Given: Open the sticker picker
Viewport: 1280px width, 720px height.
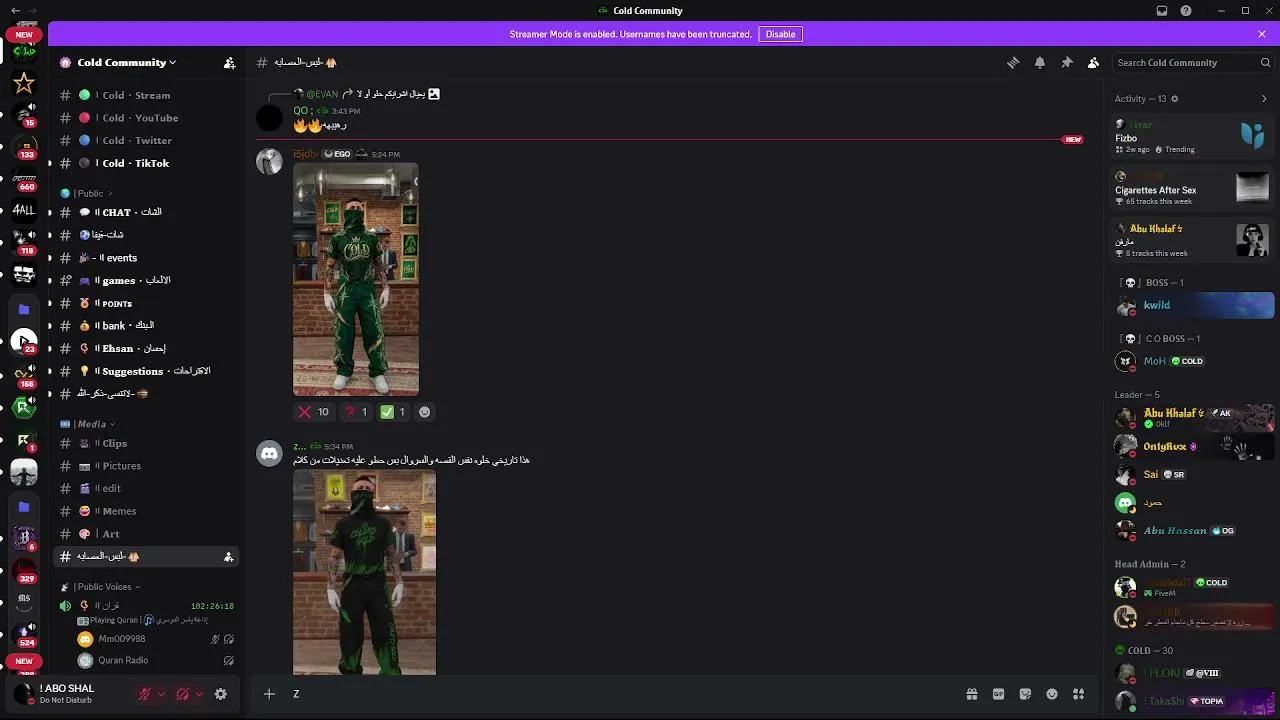Looking at the screenshot, I should coord(1025,694).
